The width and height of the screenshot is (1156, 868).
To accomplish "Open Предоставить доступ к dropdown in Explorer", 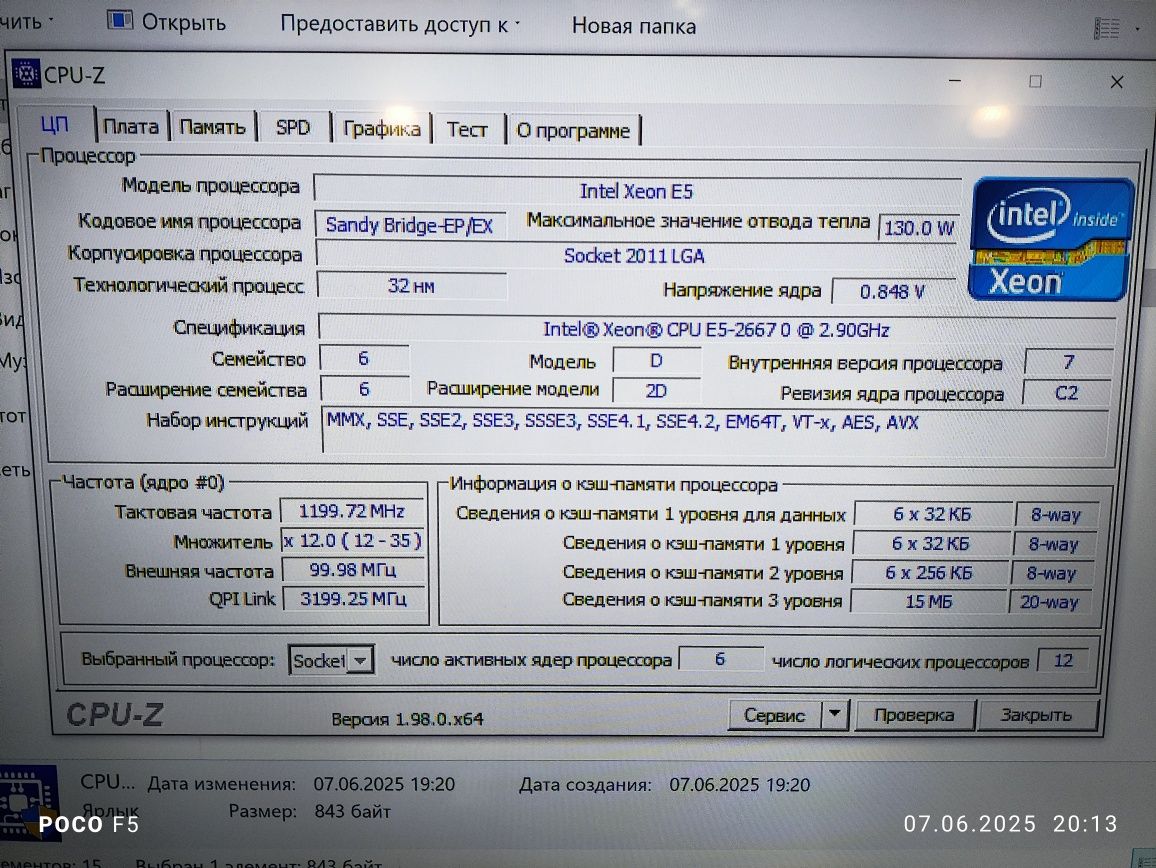I will point(400,24).
